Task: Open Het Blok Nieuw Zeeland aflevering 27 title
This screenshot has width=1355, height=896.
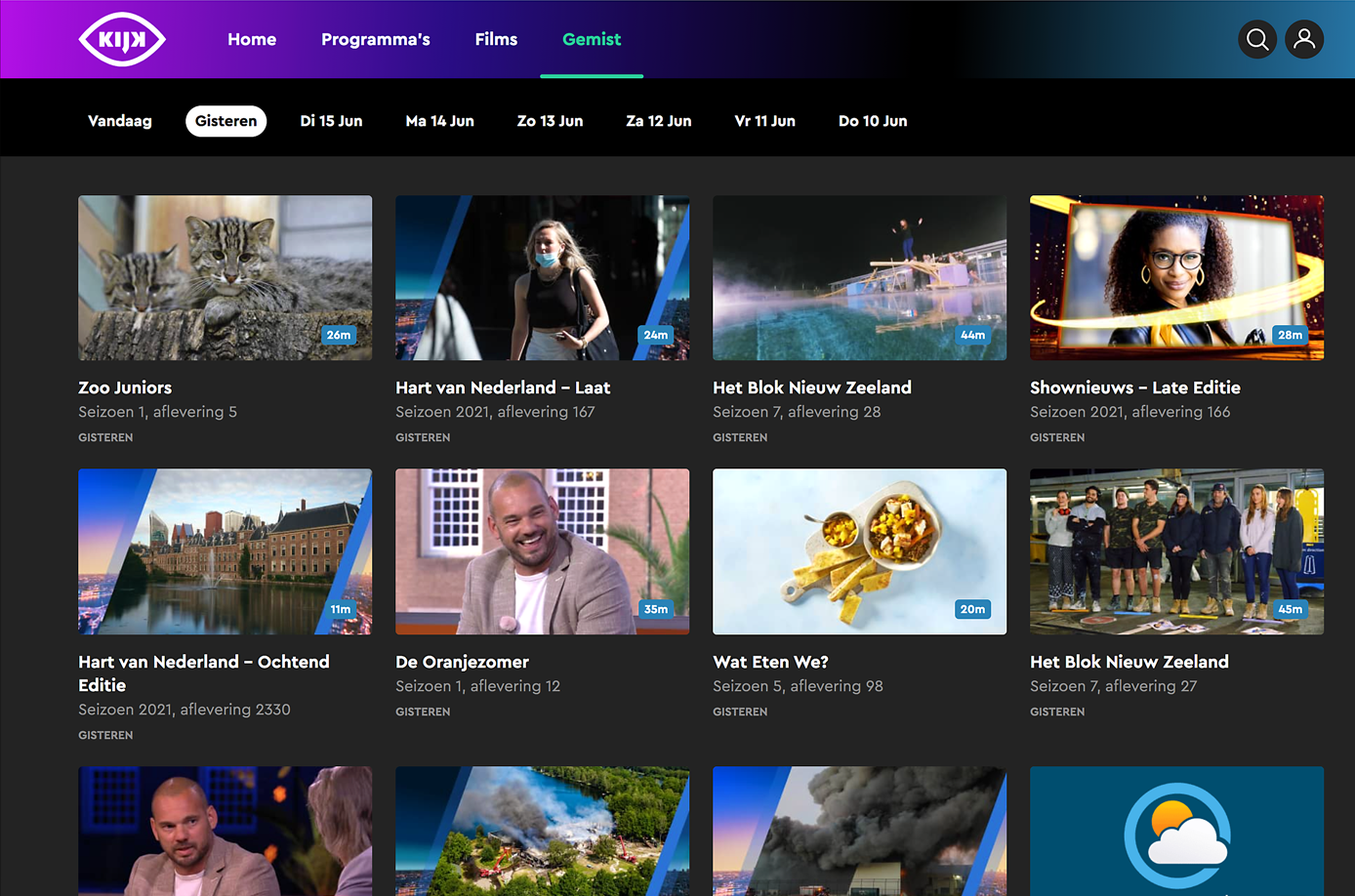Action: 1129,662
